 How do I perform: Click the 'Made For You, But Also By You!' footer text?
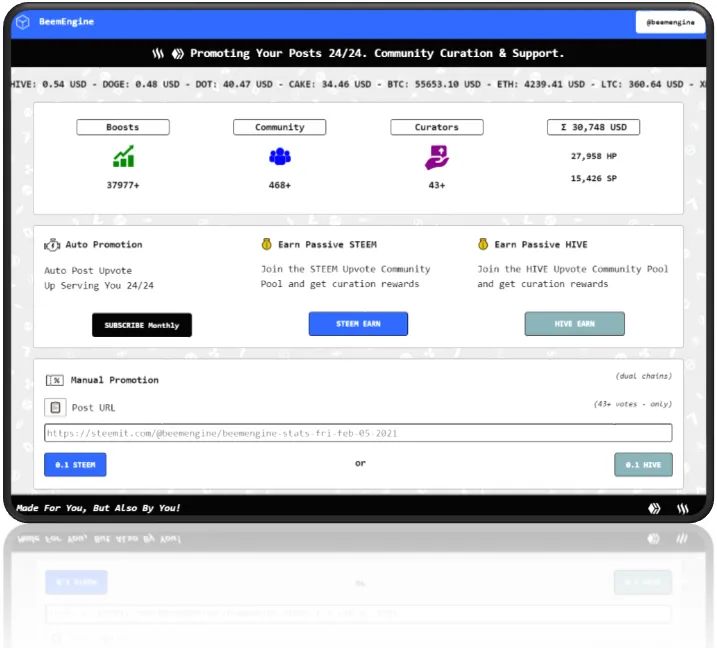(98, 508)
